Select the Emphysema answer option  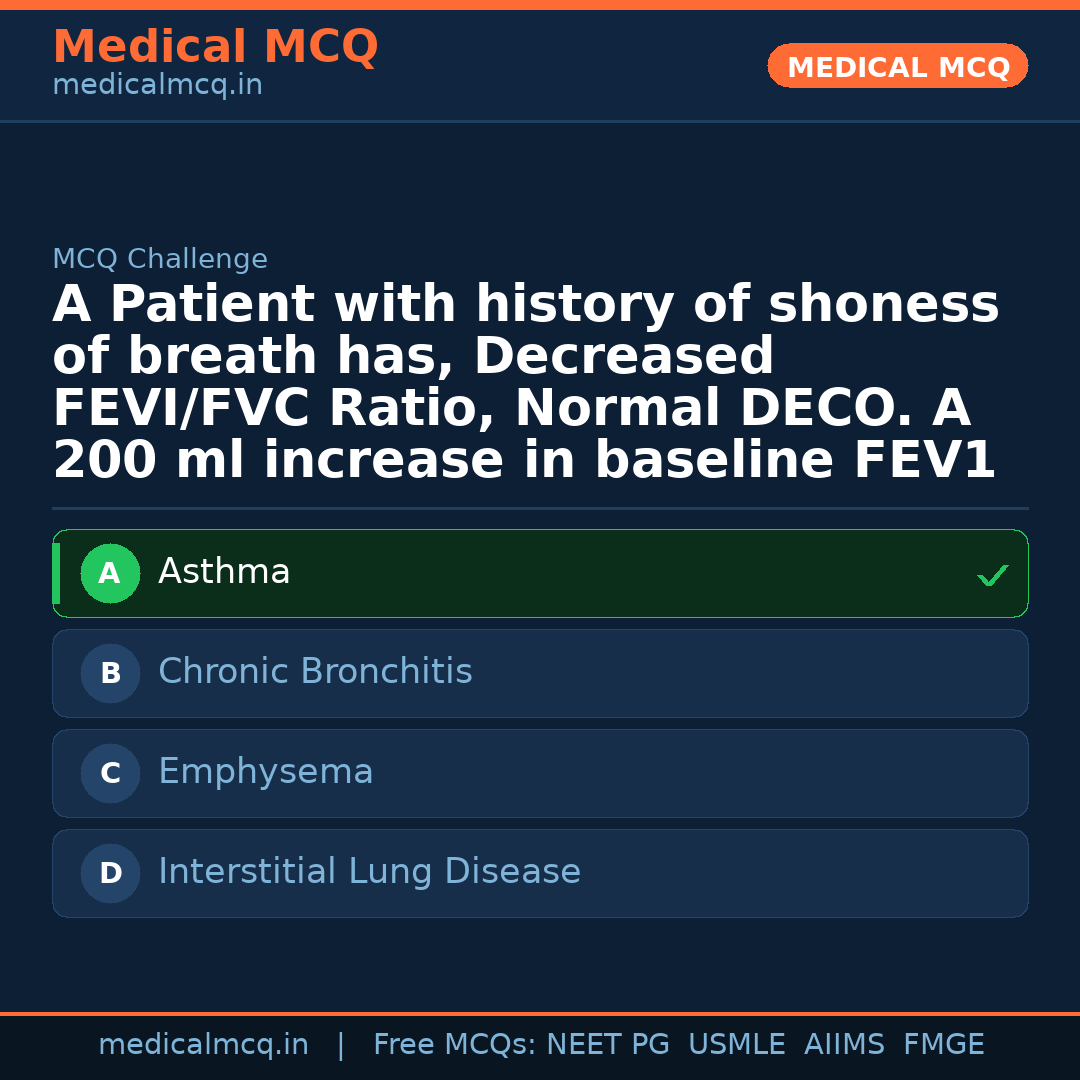click(x=540, y=774)
